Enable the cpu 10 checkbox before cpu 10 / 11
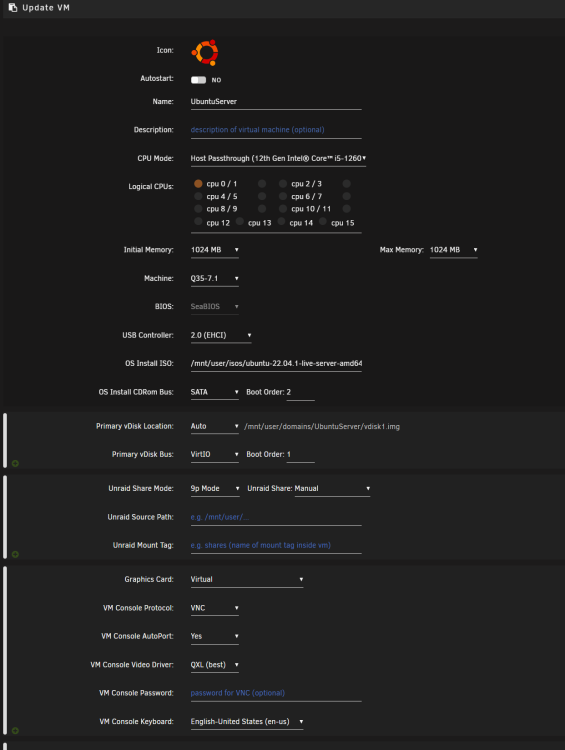Viewport: 565px width, 750px height. 283,209
